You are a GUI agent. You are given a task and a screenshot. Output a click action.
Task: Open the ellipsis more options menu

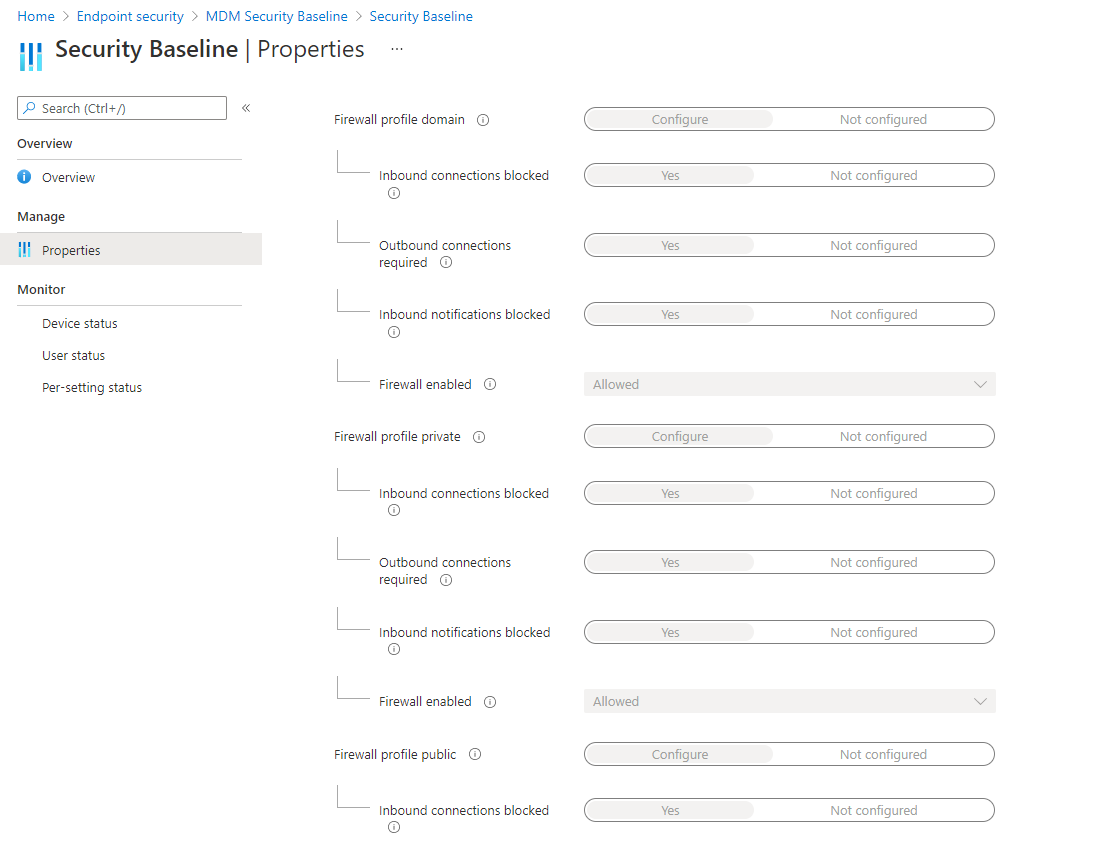click(x=397, y=49)
